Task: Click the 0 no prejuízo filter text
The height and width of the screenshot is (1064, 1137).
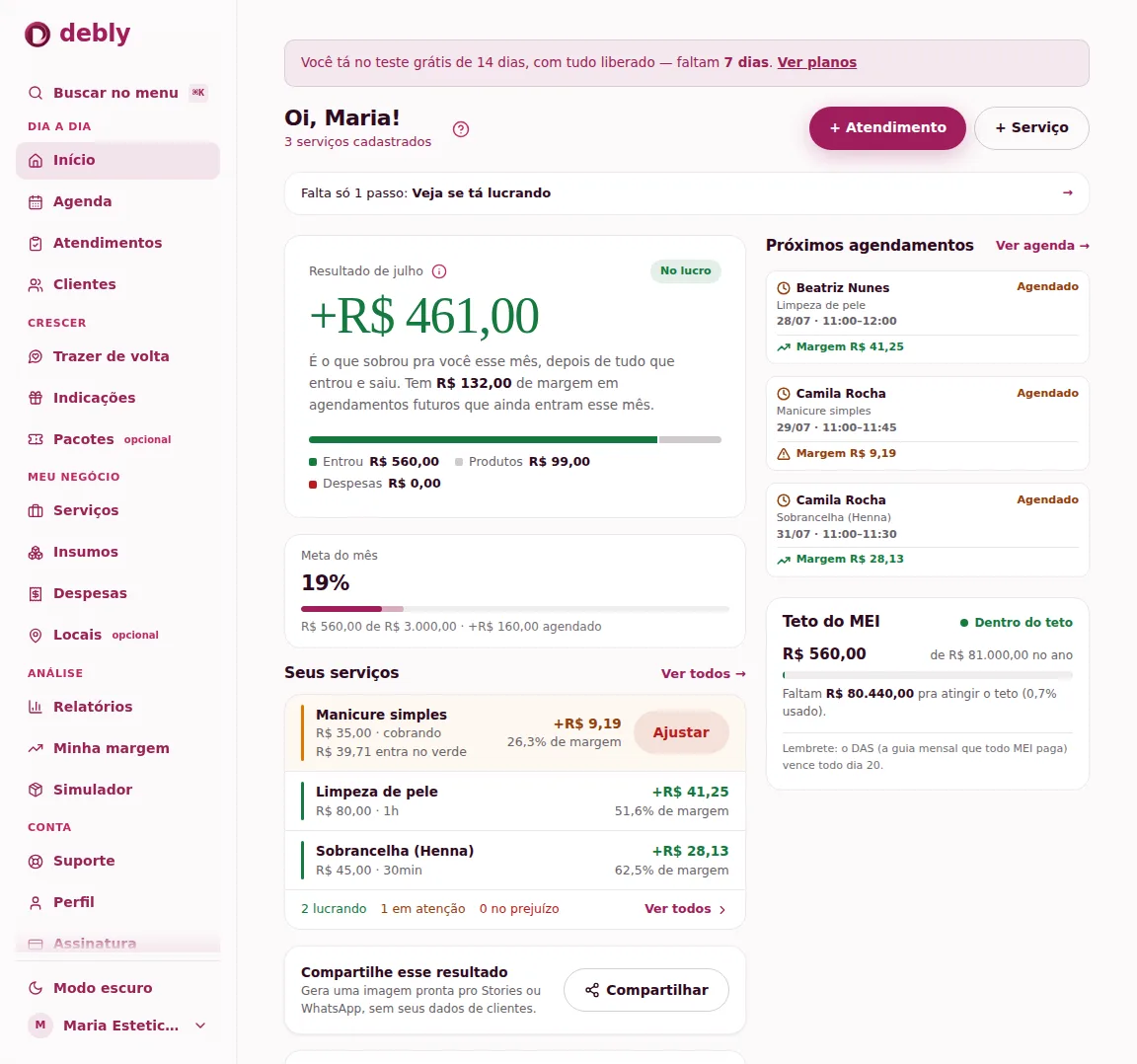Action: 519,909
